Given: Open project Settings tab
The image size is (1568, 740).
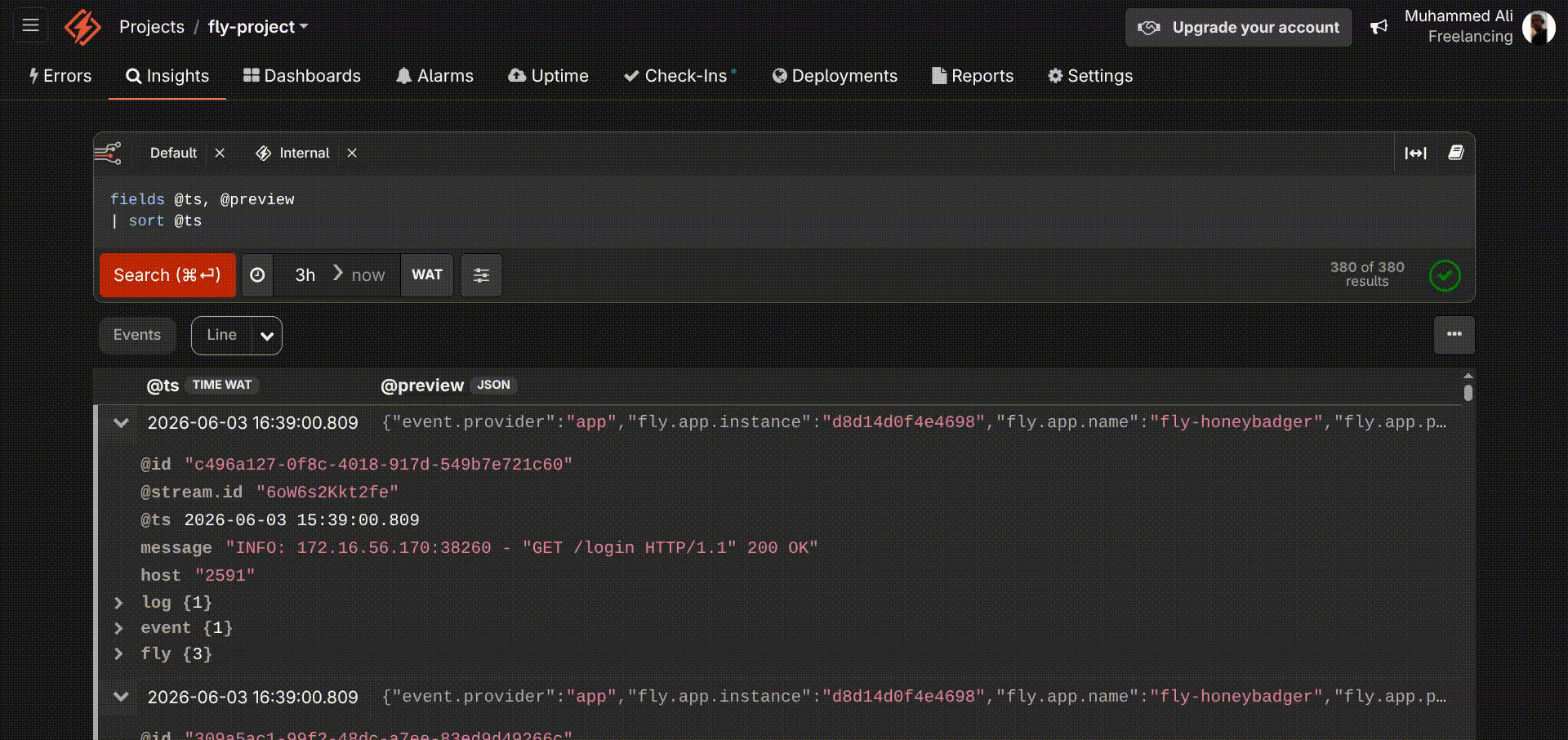Looking at the screenshot, I should (x=1090, y=76).
